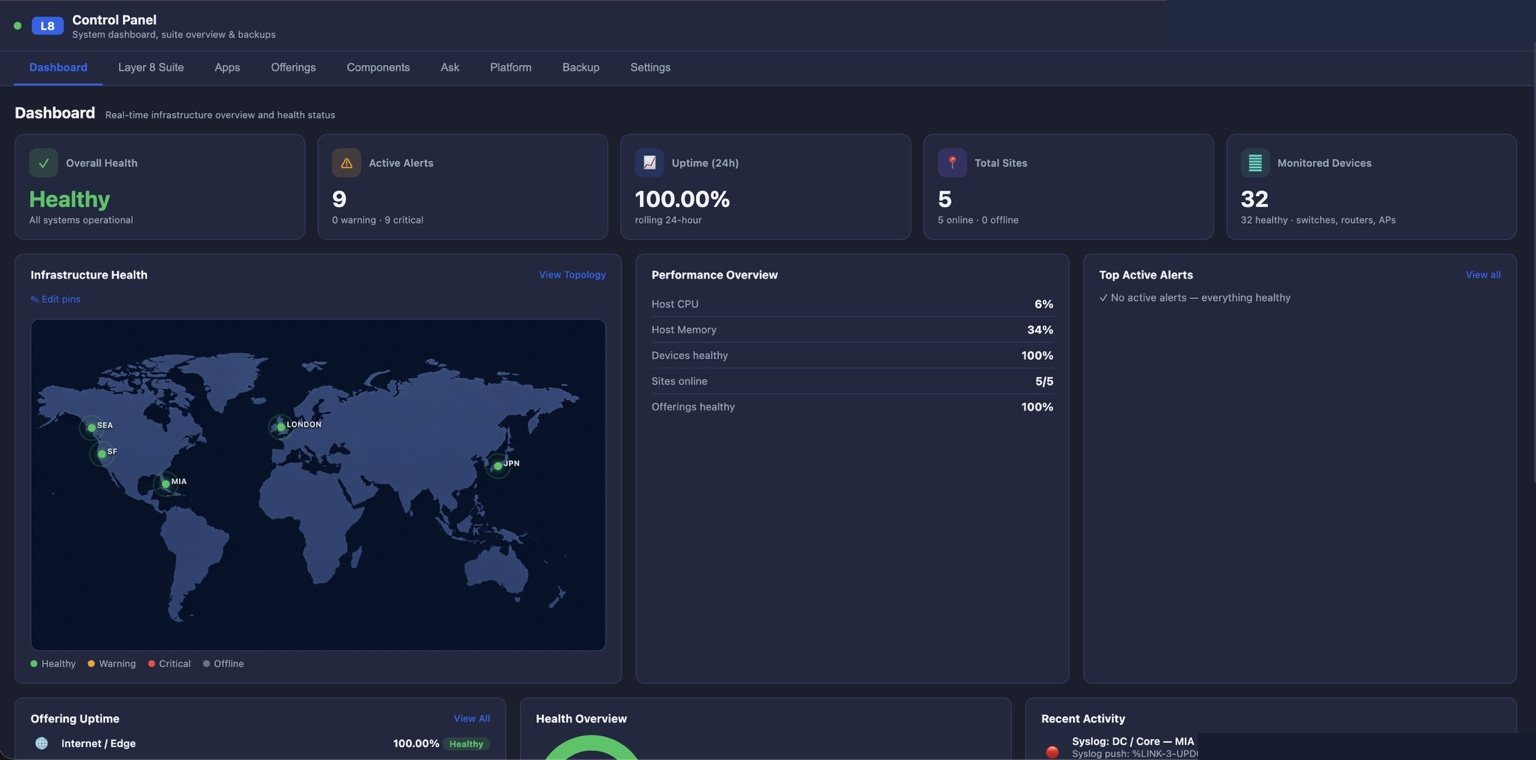This screenshot has height=760, width=1536.
Task: Click the Host CPU row
Action: tap(852, 304)
